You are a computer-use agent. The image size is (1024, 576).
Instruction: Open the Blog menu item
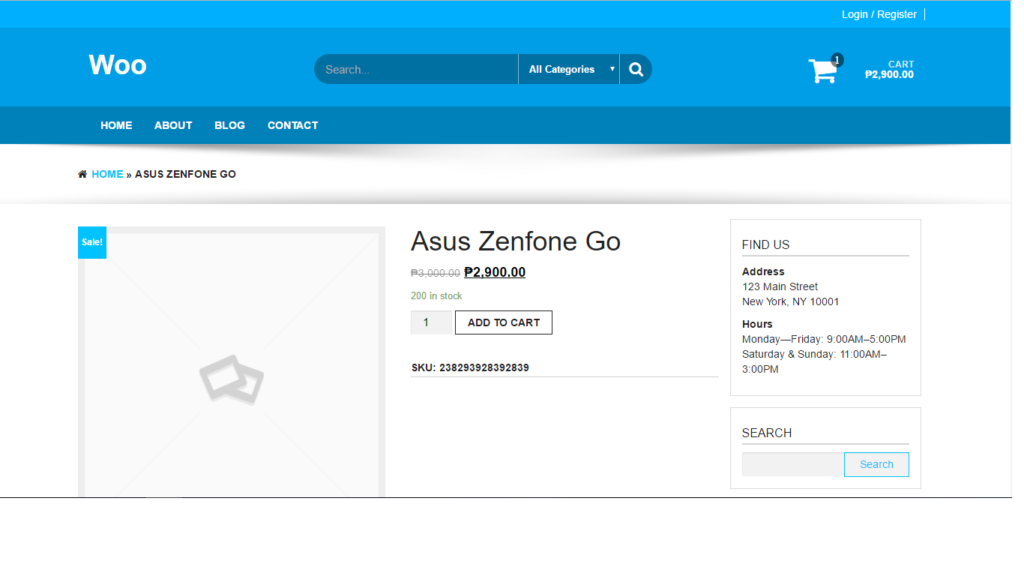(229, 125)
